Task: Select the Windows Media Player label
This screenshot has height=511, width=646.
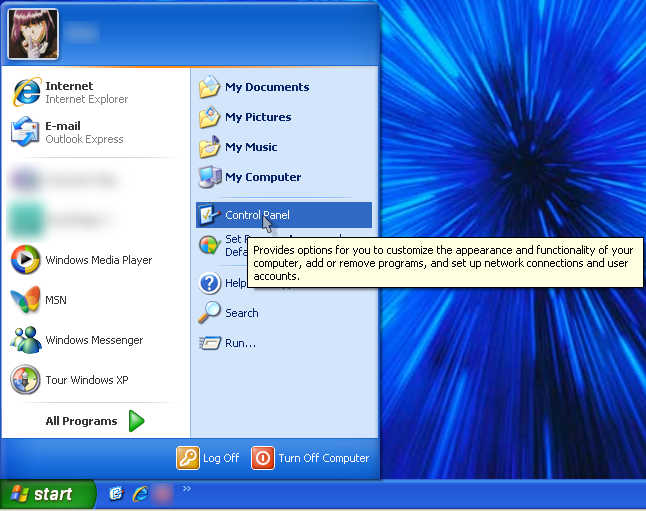Action: (98, 260)
